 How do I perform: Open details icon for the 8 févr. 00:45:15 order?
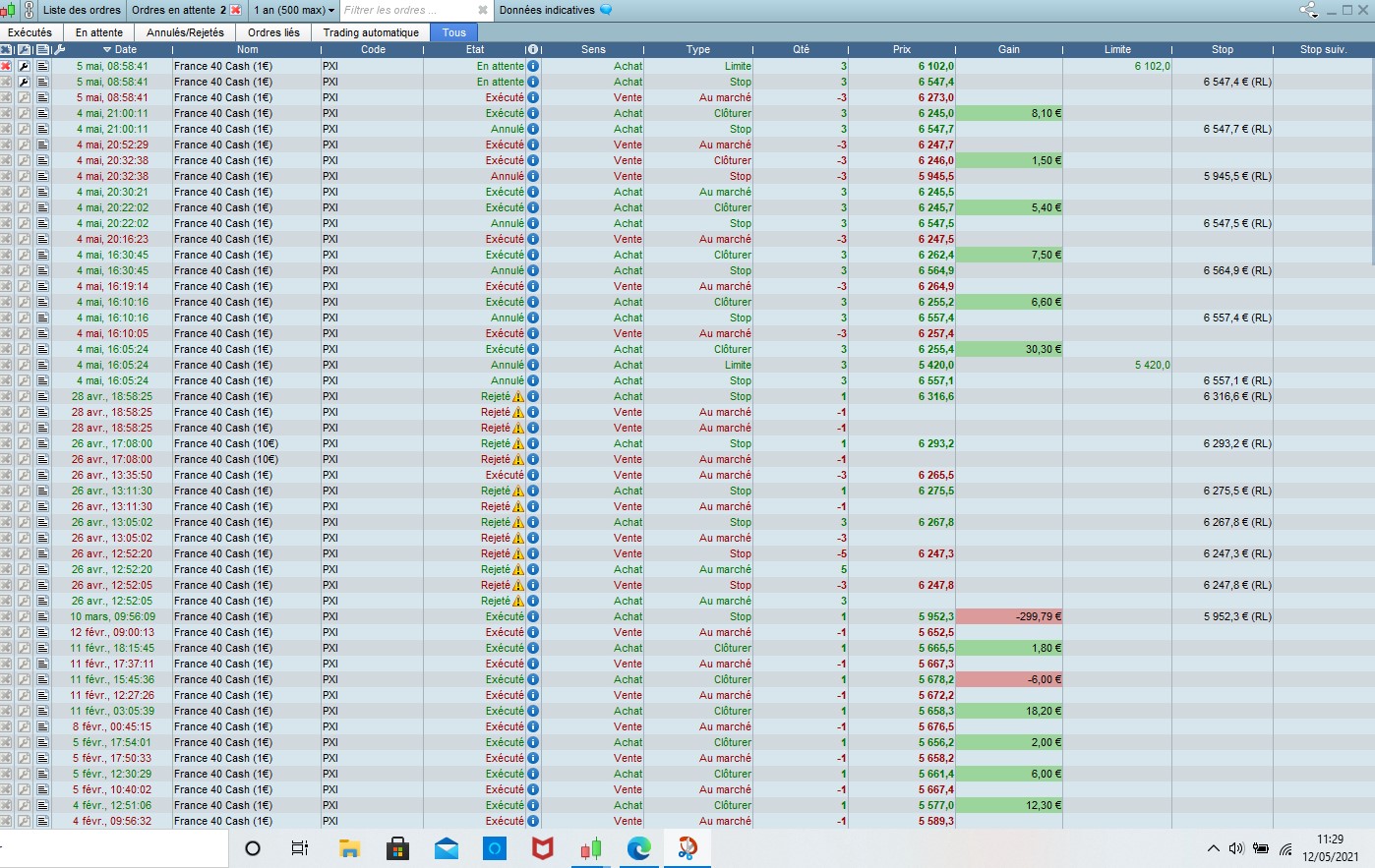click(x=42, y=726)
